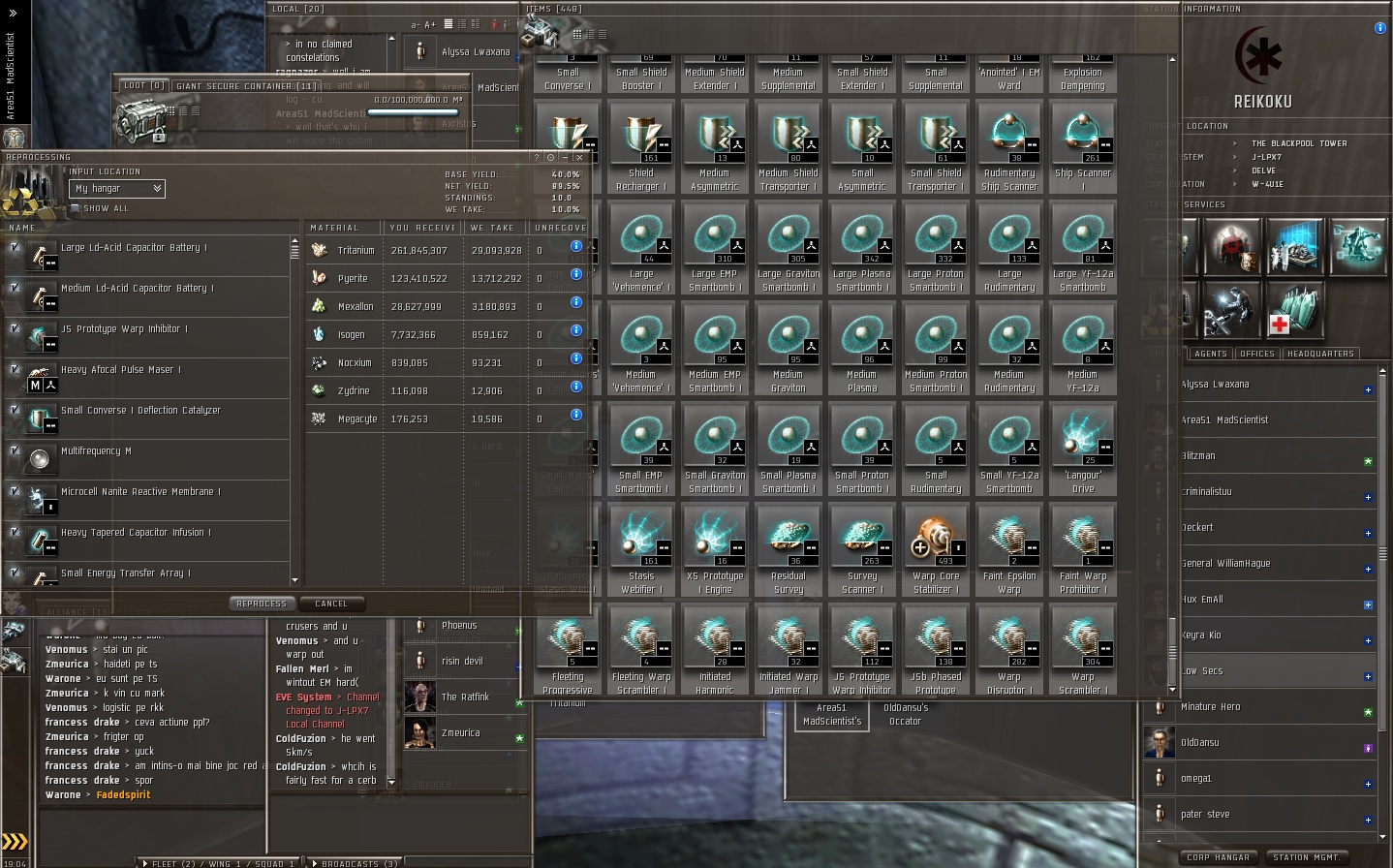The height and width of the screenshot is (868, 1393).
Task: Switch Items window to list view
Action: click(602, 34)
